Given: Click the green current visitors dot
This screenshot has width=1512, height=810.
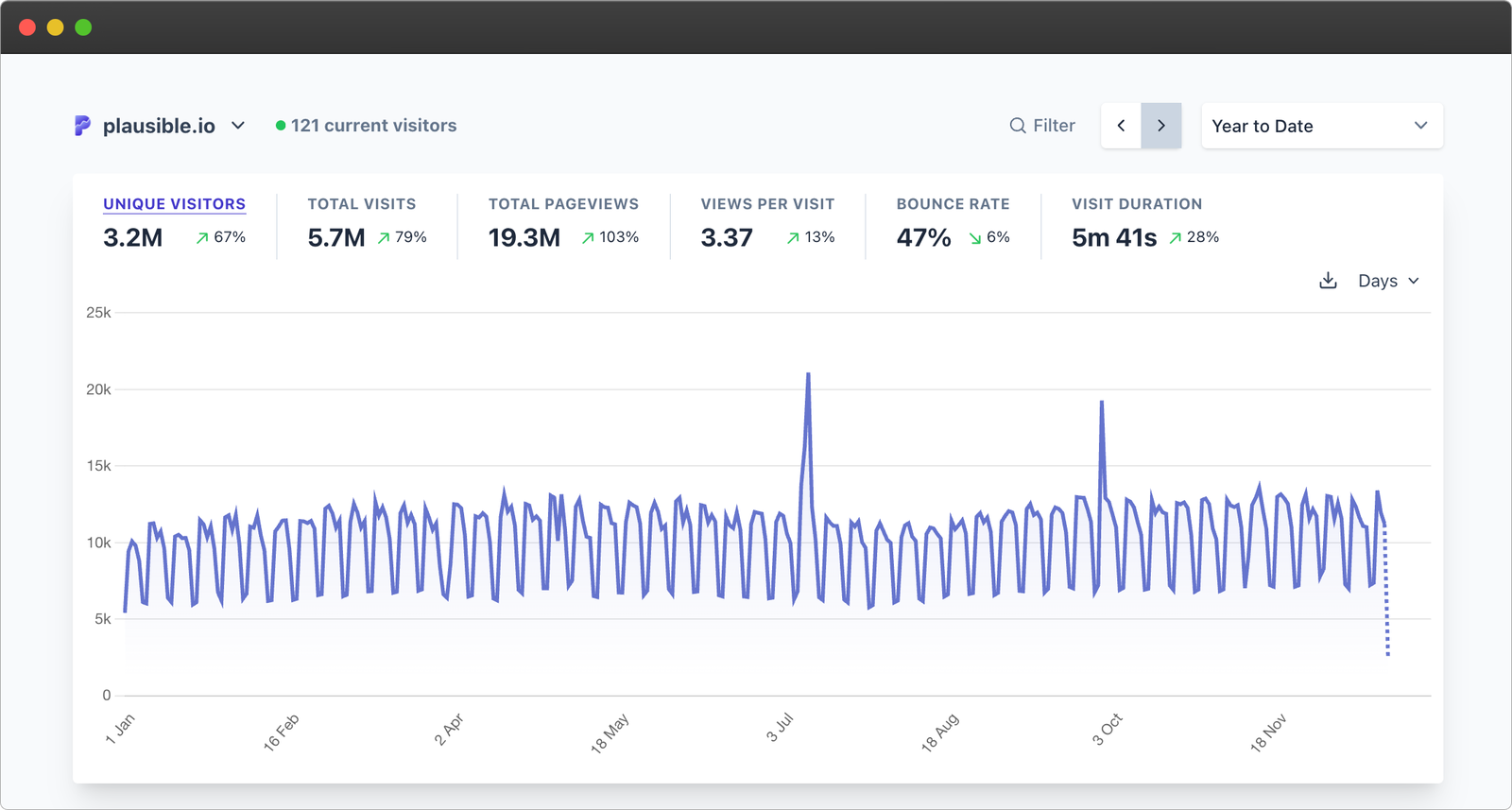Looking at the screenshot, I should pyautogui.click(x=281, y=126).
